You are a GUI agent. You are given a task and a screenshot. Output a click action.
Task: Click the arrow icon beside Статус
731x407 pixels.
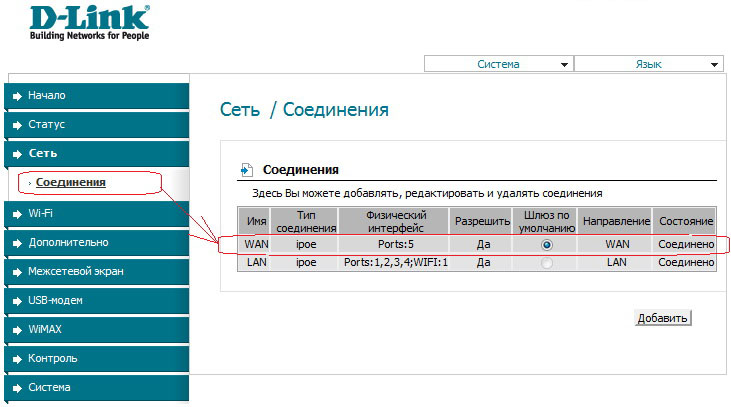(x=17, y=125)
